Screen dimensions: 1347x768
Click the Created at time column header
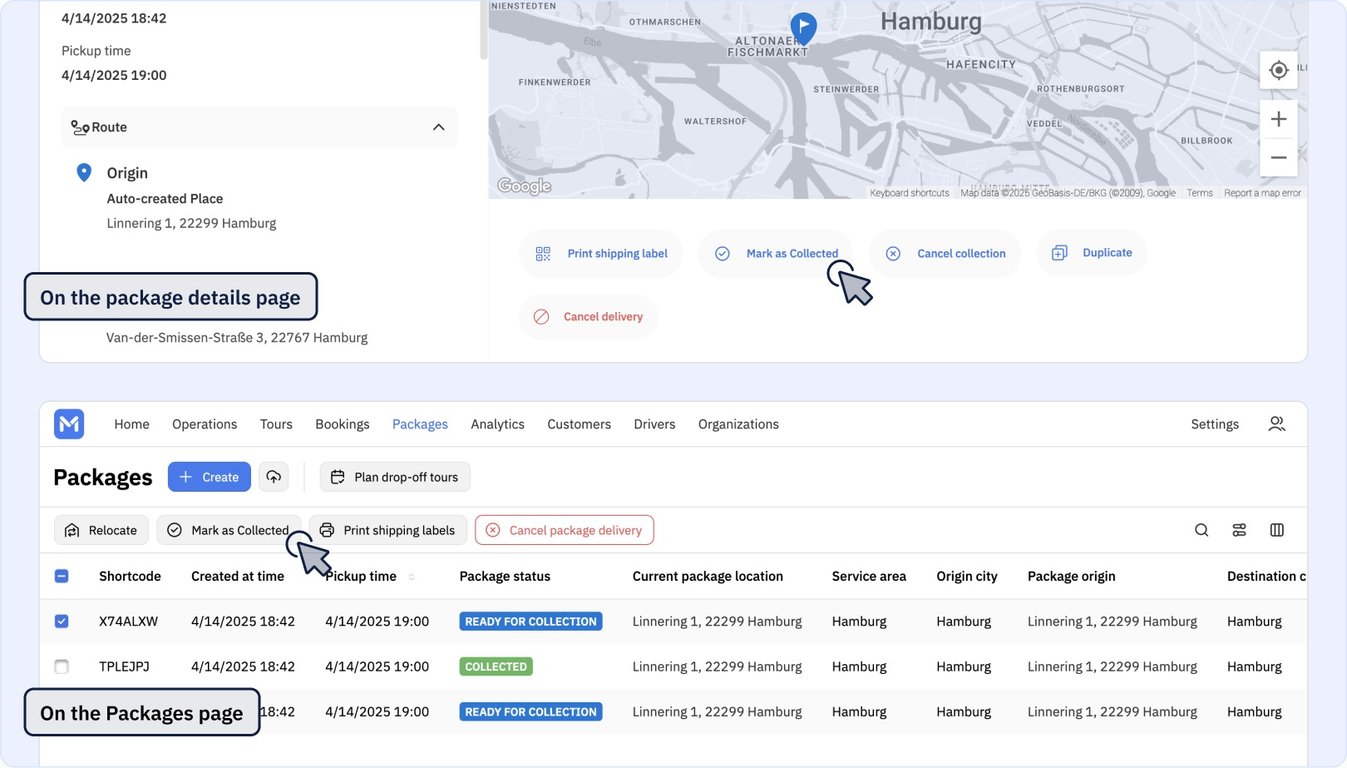(x=238, y=576)
